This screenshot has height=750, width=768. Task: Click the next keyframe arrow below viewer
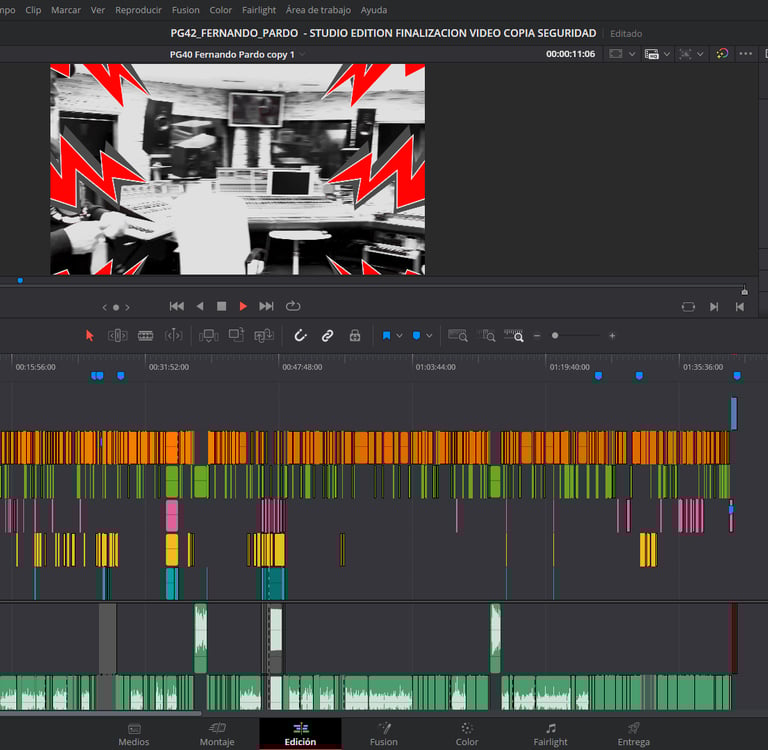[x=127, y=307]
